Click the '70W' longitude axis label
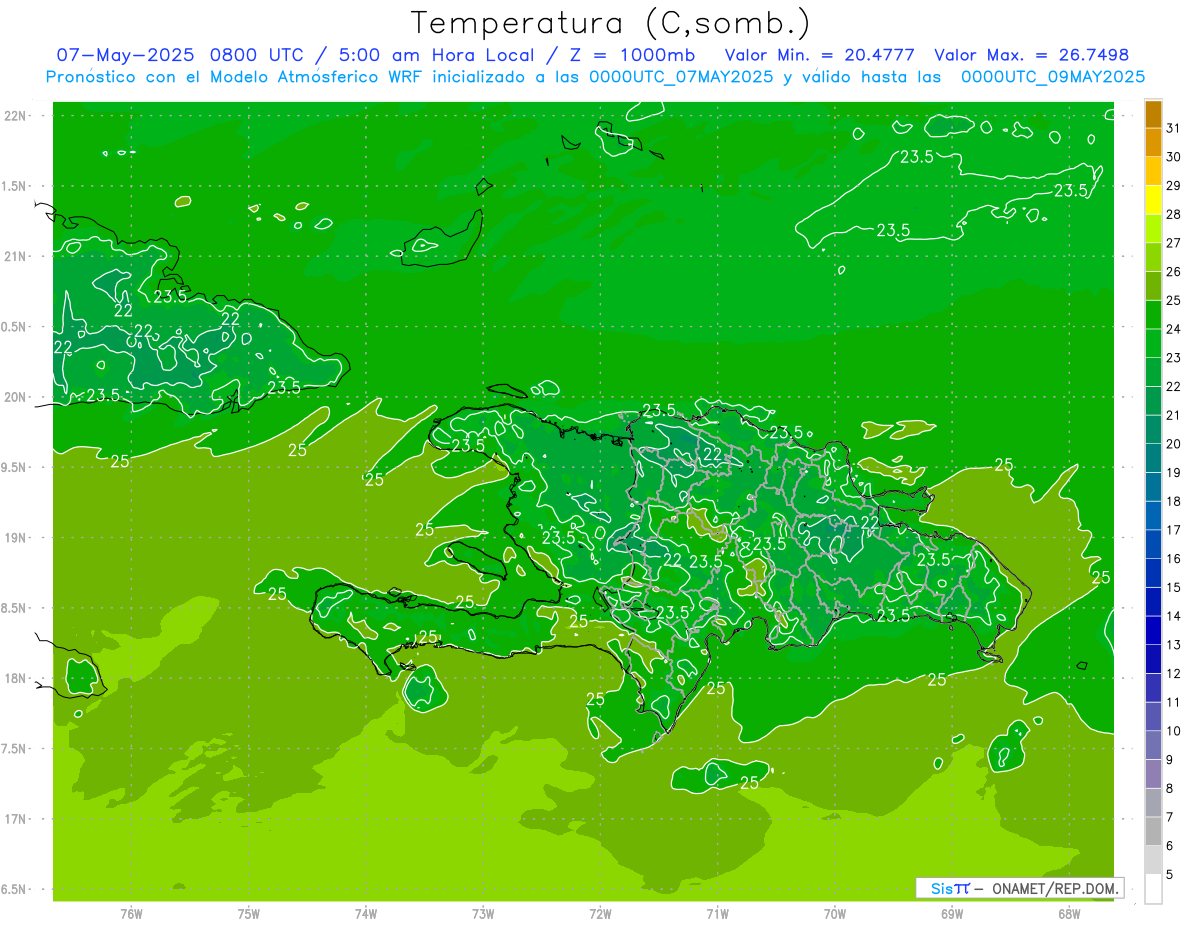The image size is (1200, 927). click(x=835, y=914)
